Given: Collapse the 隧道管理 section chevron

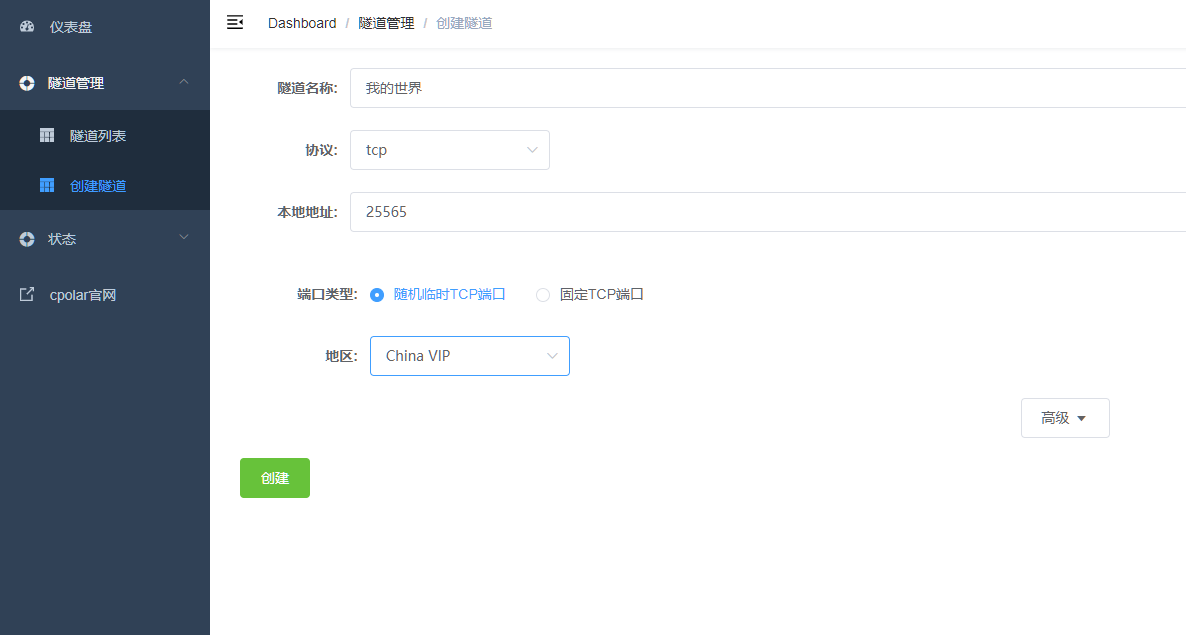Looking at the screenshot, I should pyautogui.click(x=183, y=83).
